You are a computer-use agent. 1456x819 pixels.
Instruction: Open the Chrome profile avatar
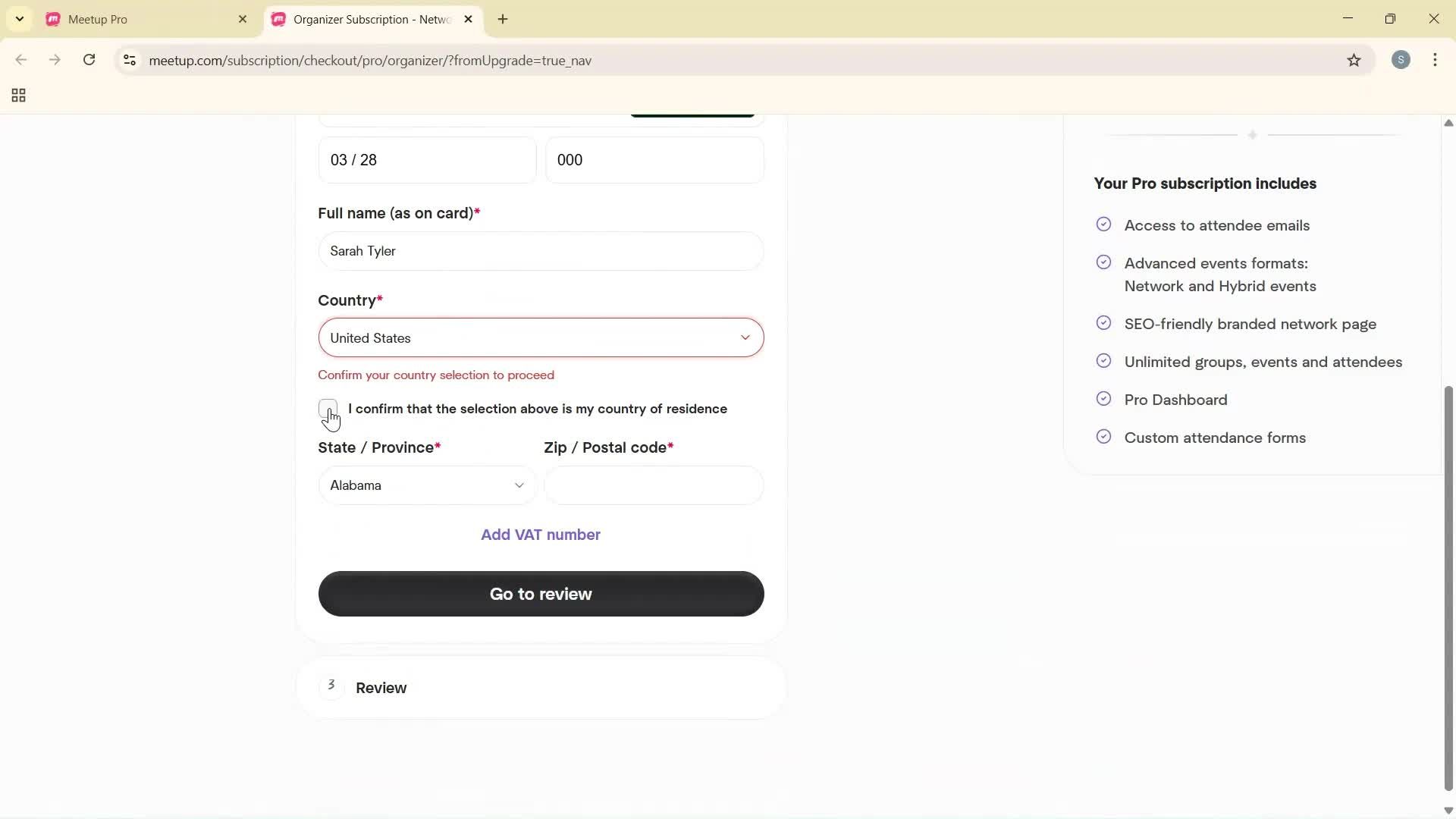1401,60
